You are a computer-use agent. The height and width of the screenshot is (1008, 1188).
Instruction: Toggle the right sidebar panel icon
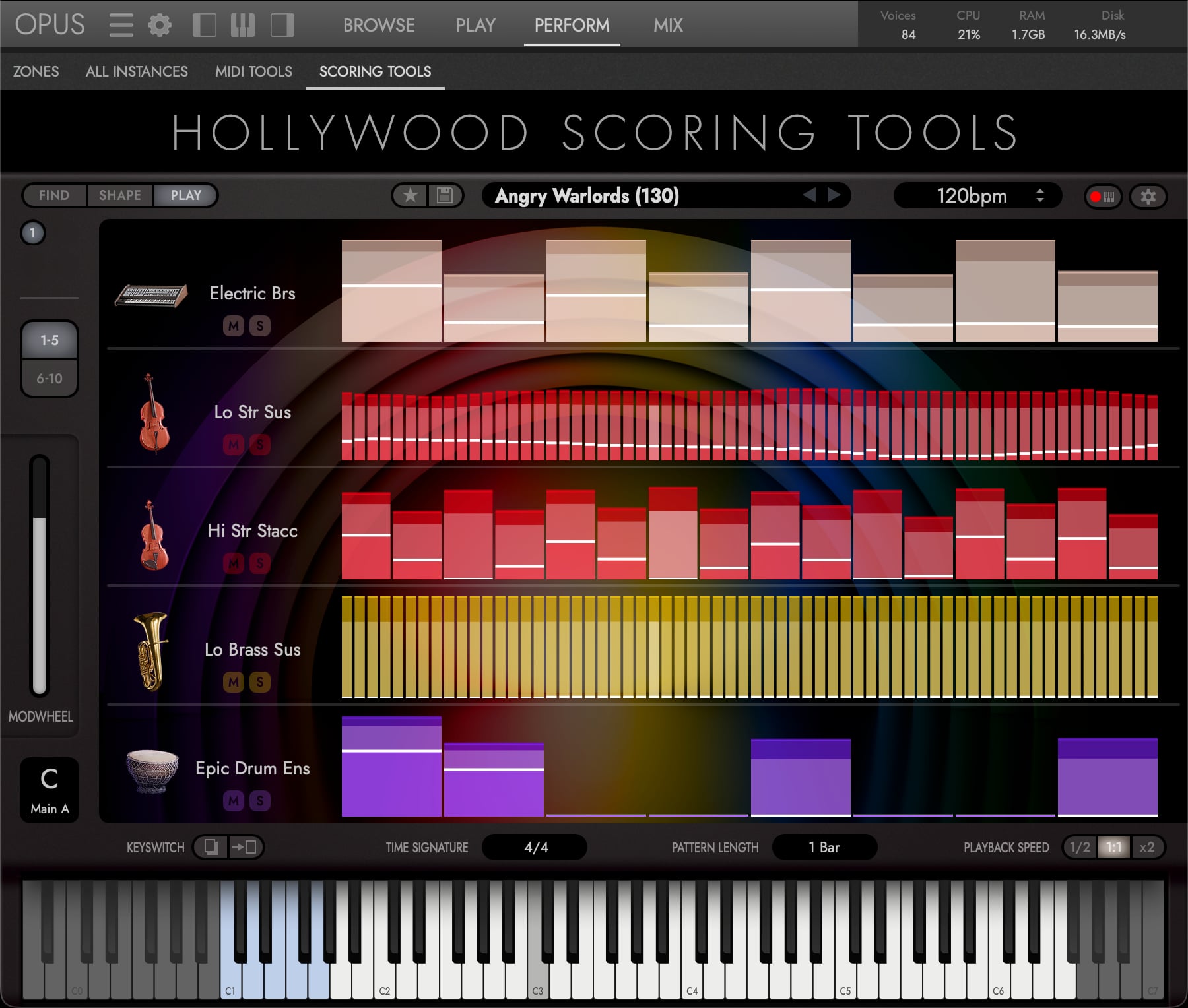pos(282,26)
